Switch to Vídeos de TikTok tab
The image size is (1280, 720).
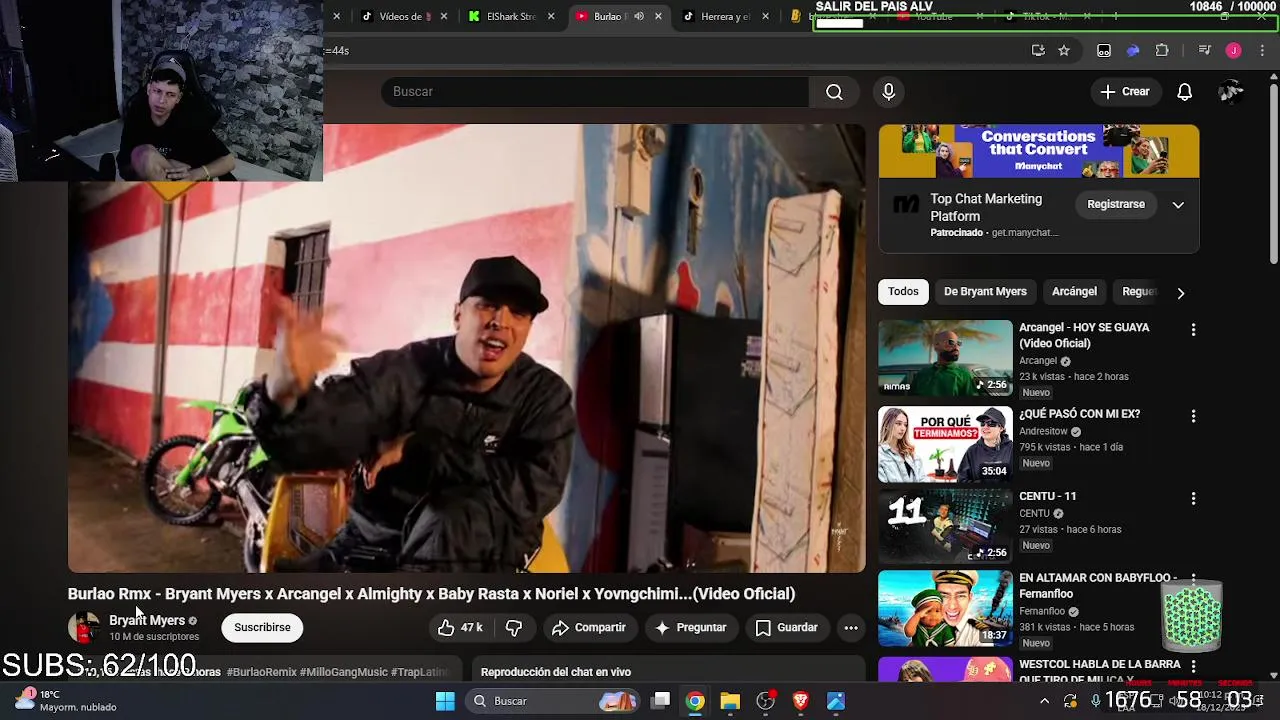click(x=403, y=16)
